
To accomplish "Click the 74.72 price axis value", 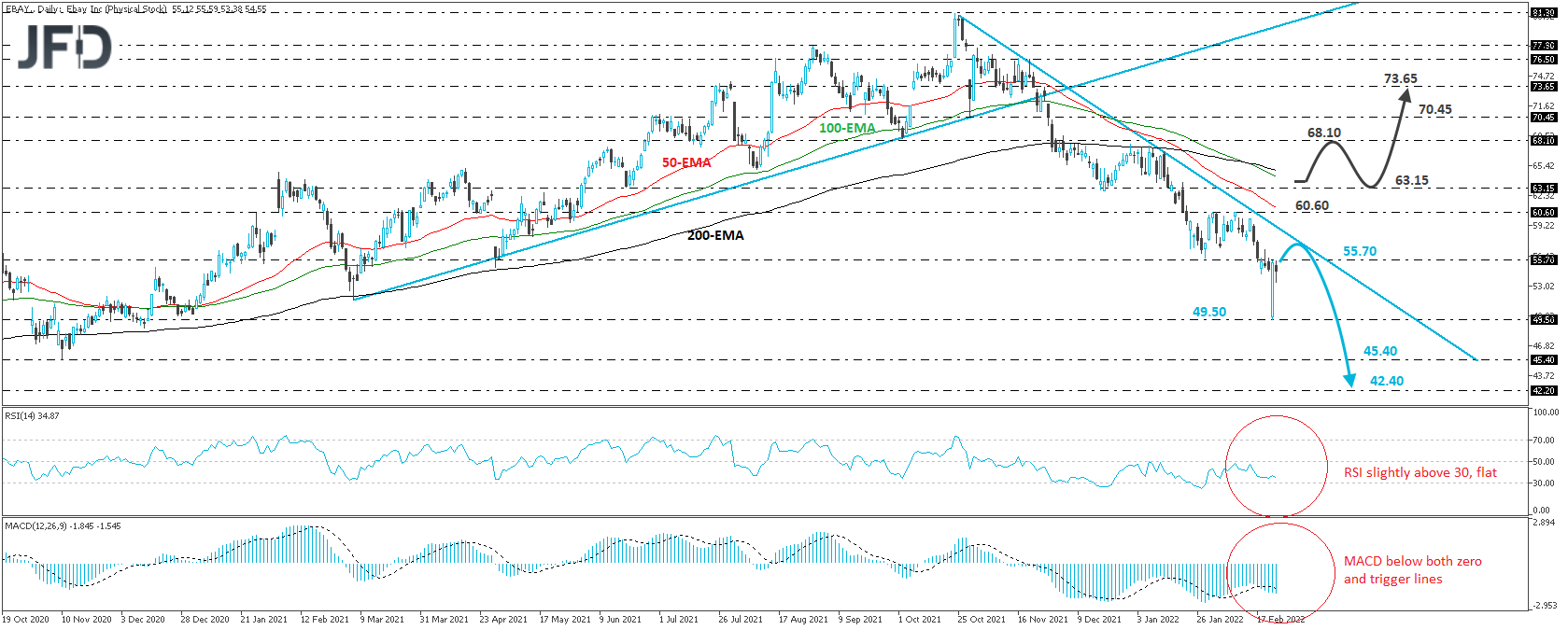I will point(1544,76).
